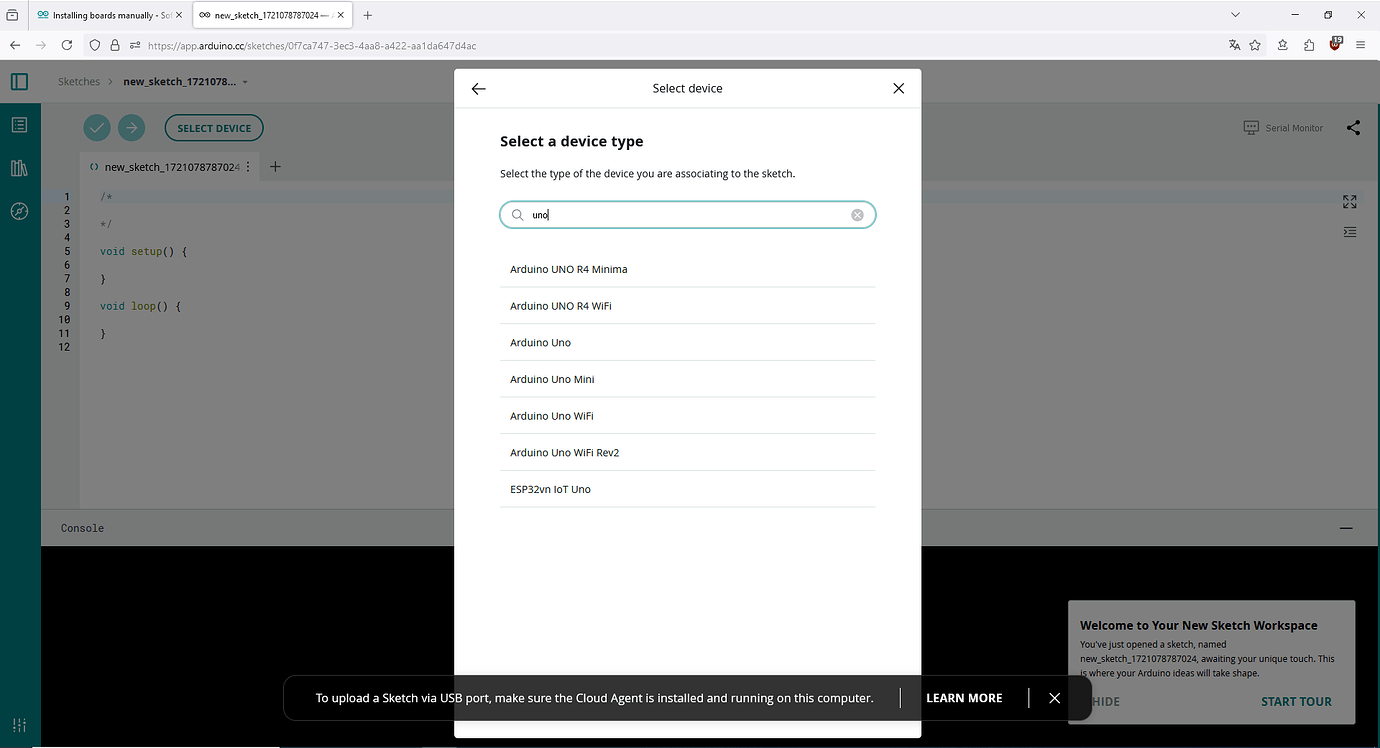Select Arduino Uno from the device list

click(x=540, y=342)
